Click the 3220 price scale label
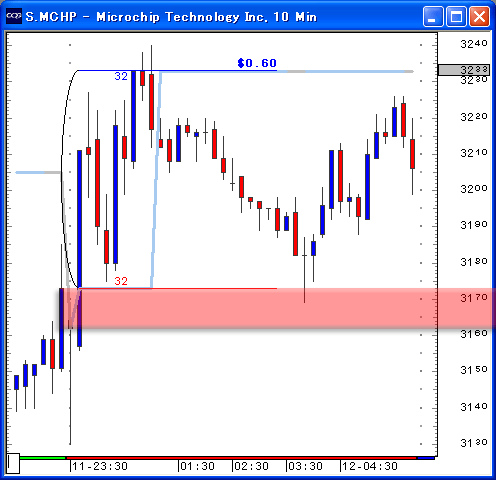Screen dimensions: 496x480 click(474, 117)
